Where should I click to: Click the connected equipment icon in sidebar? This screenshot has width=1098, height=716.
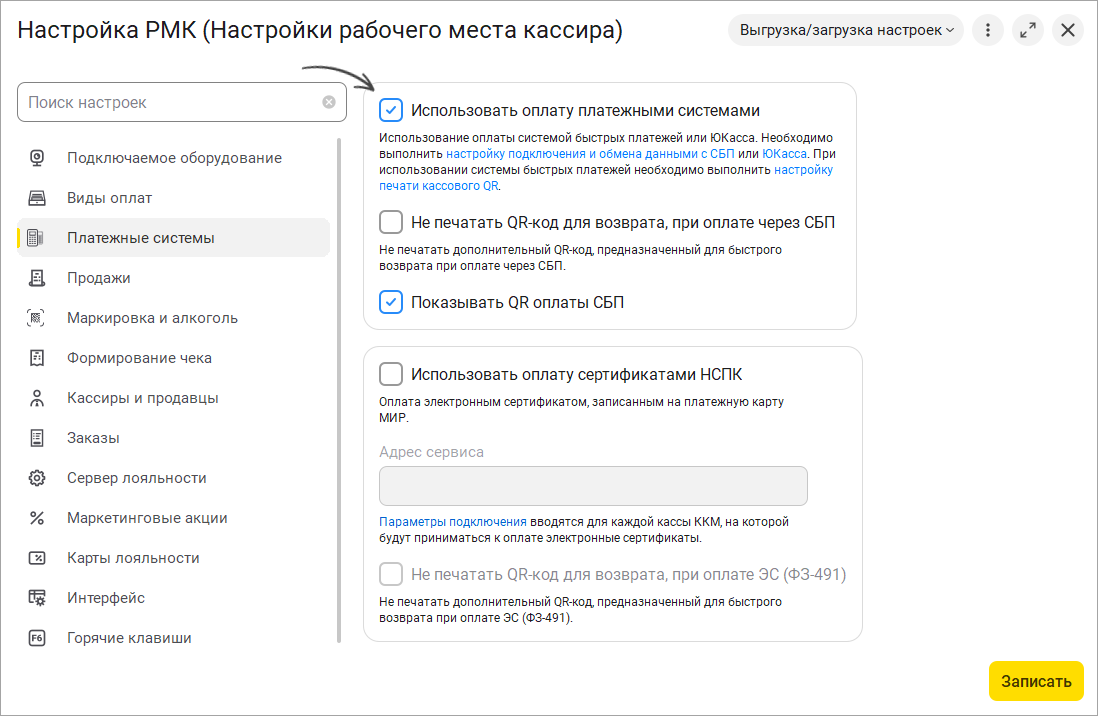click(x=37, y=158)
